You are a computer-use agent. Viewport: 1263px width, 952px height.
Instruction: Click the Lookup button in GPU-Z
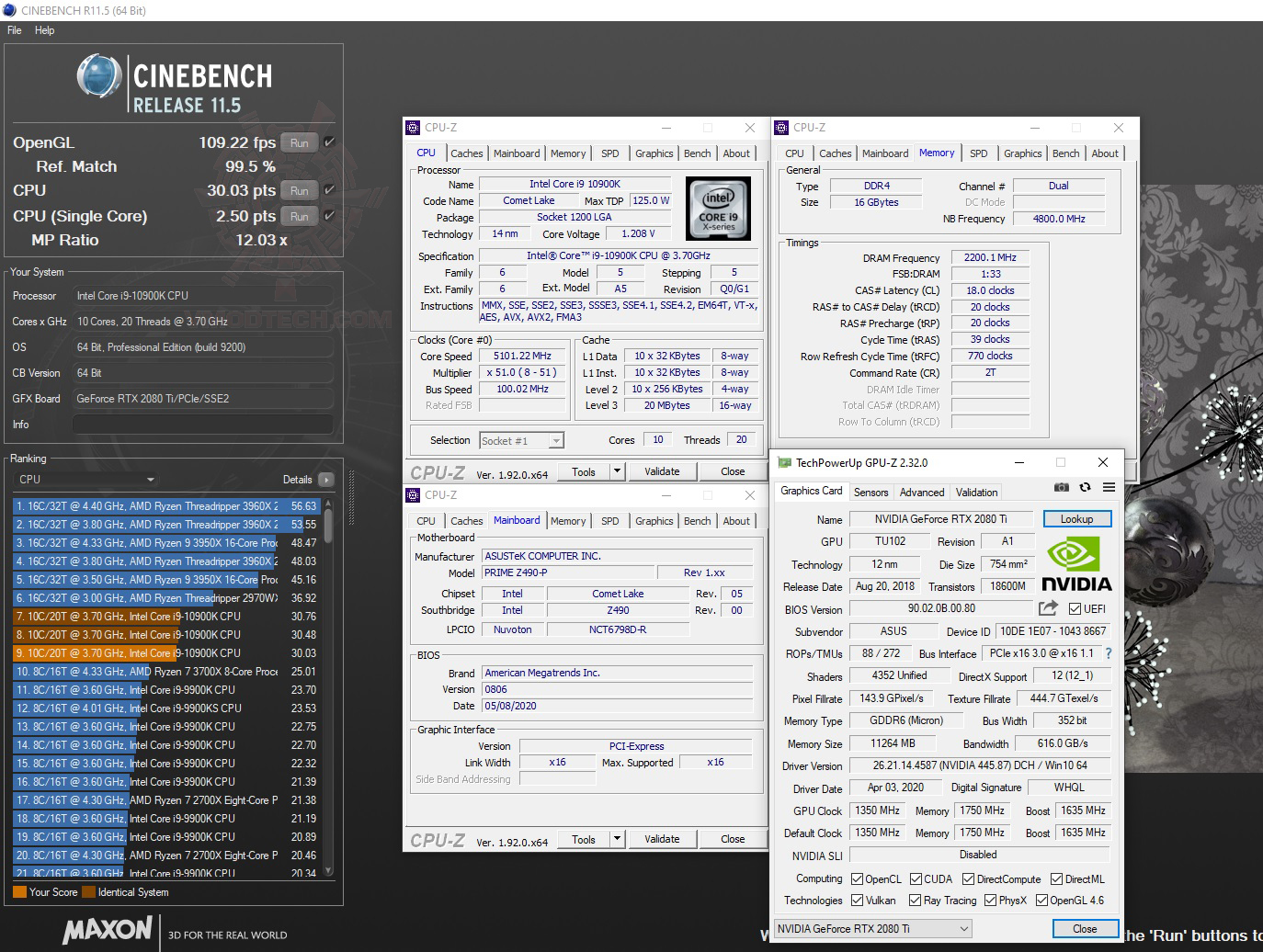(1076, 518)
